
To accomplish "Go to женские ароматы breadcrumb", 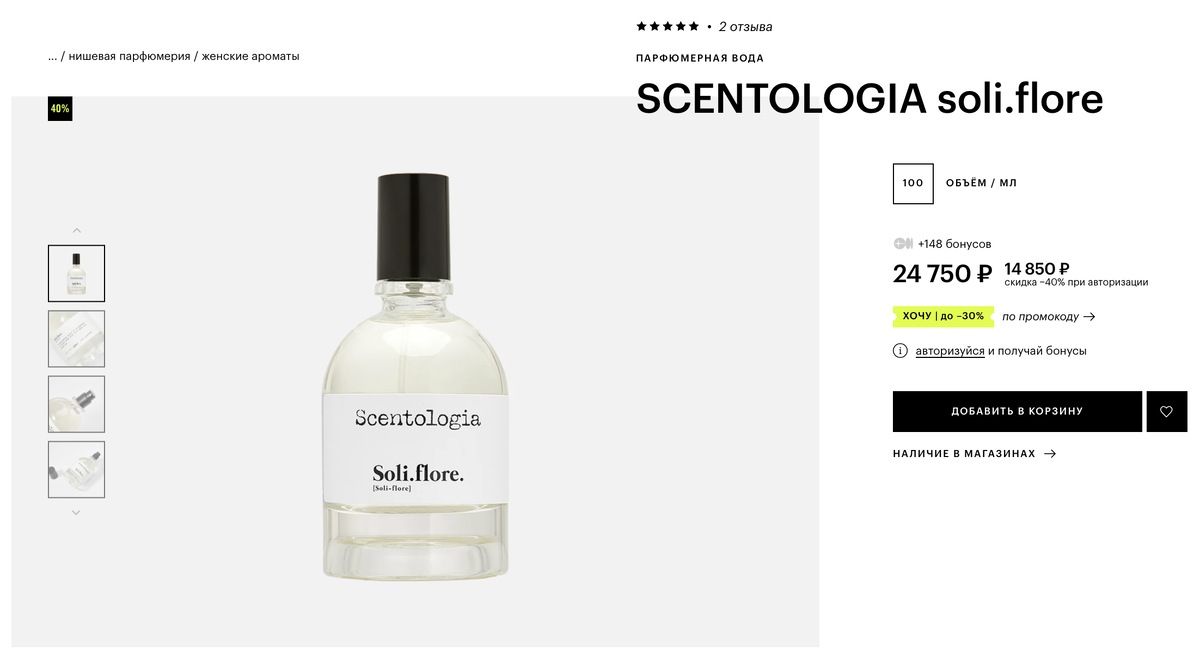I will coord(250,56).
